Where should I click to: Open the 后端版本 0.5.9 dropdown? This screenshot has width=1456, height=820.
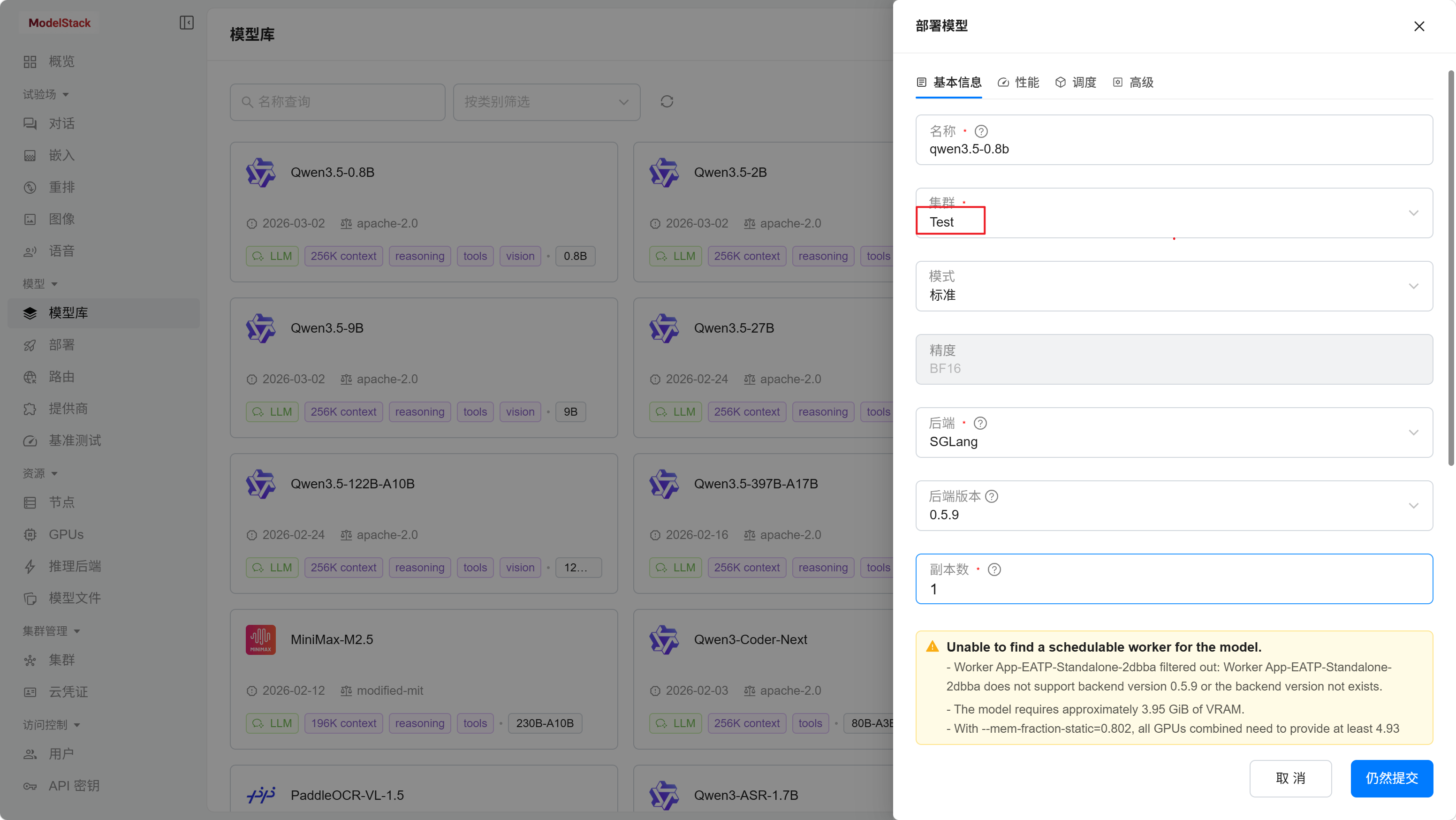point(1174,506)
